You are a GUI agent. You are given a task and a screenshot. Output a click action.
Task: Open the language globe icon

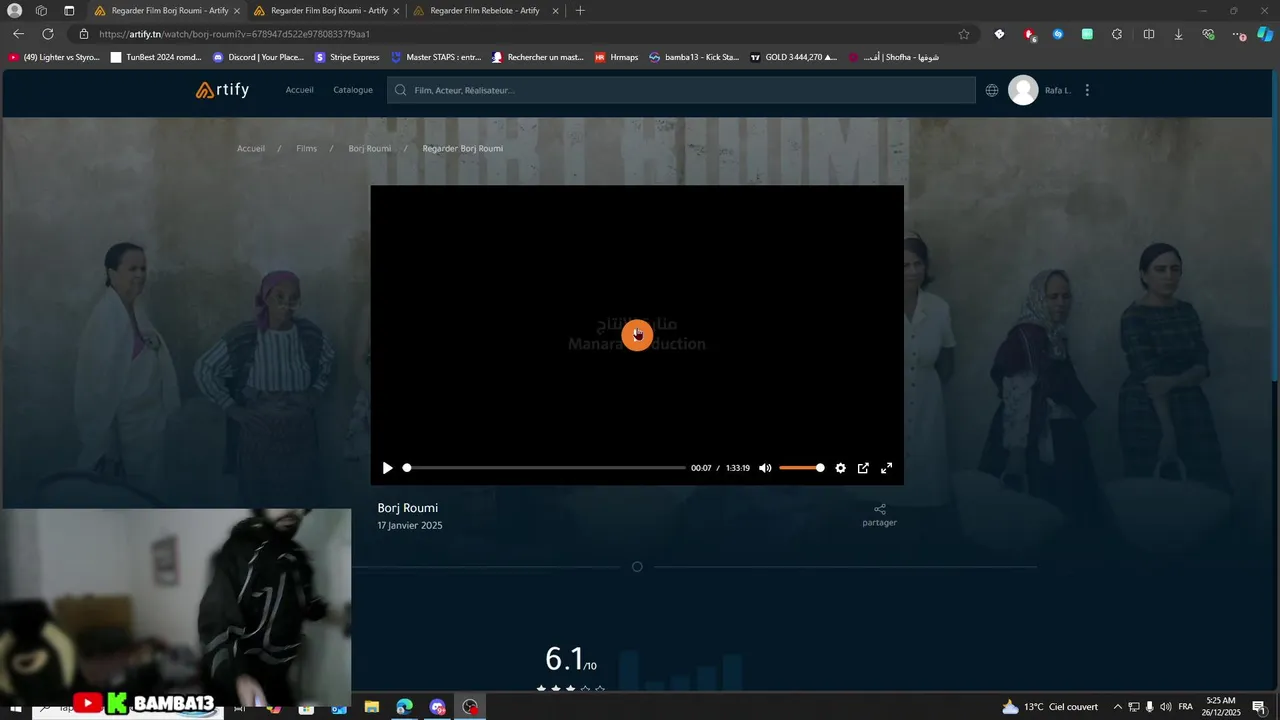[x=992, y=90]
